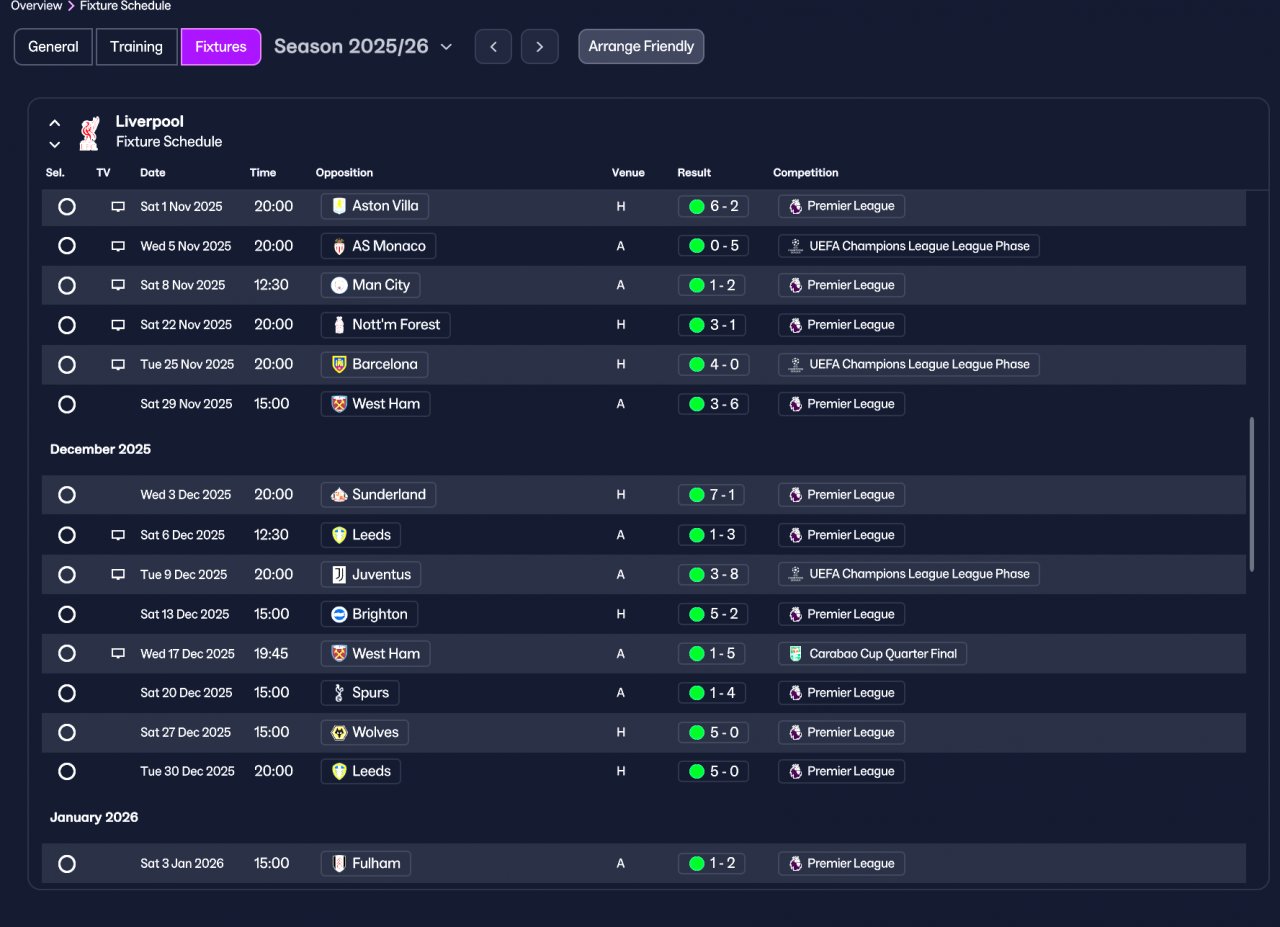Click Wolves club badge
The image size is (1280, 927).
click(339, 732)
